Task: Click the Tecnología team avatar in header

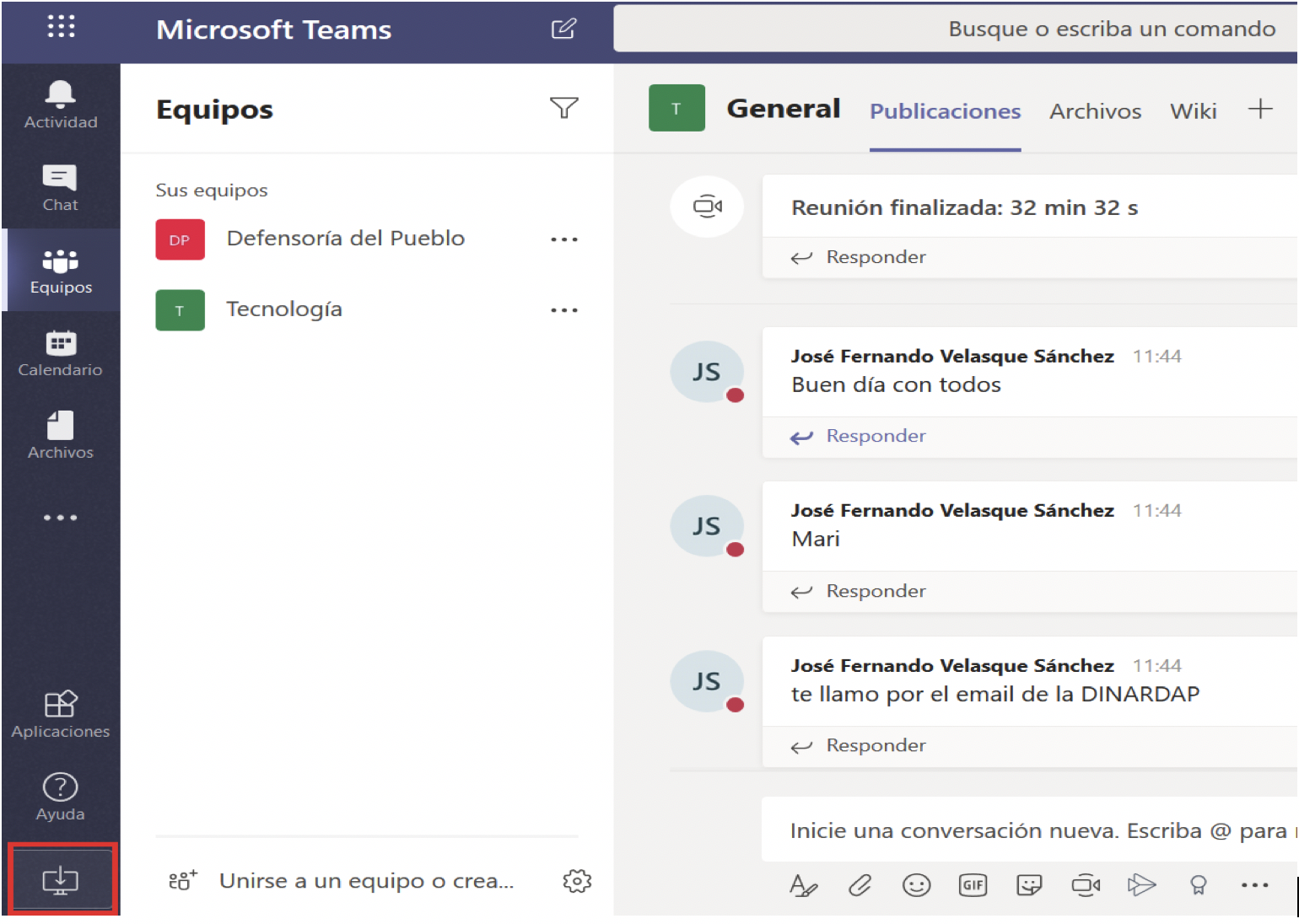Action: (676, 108)
